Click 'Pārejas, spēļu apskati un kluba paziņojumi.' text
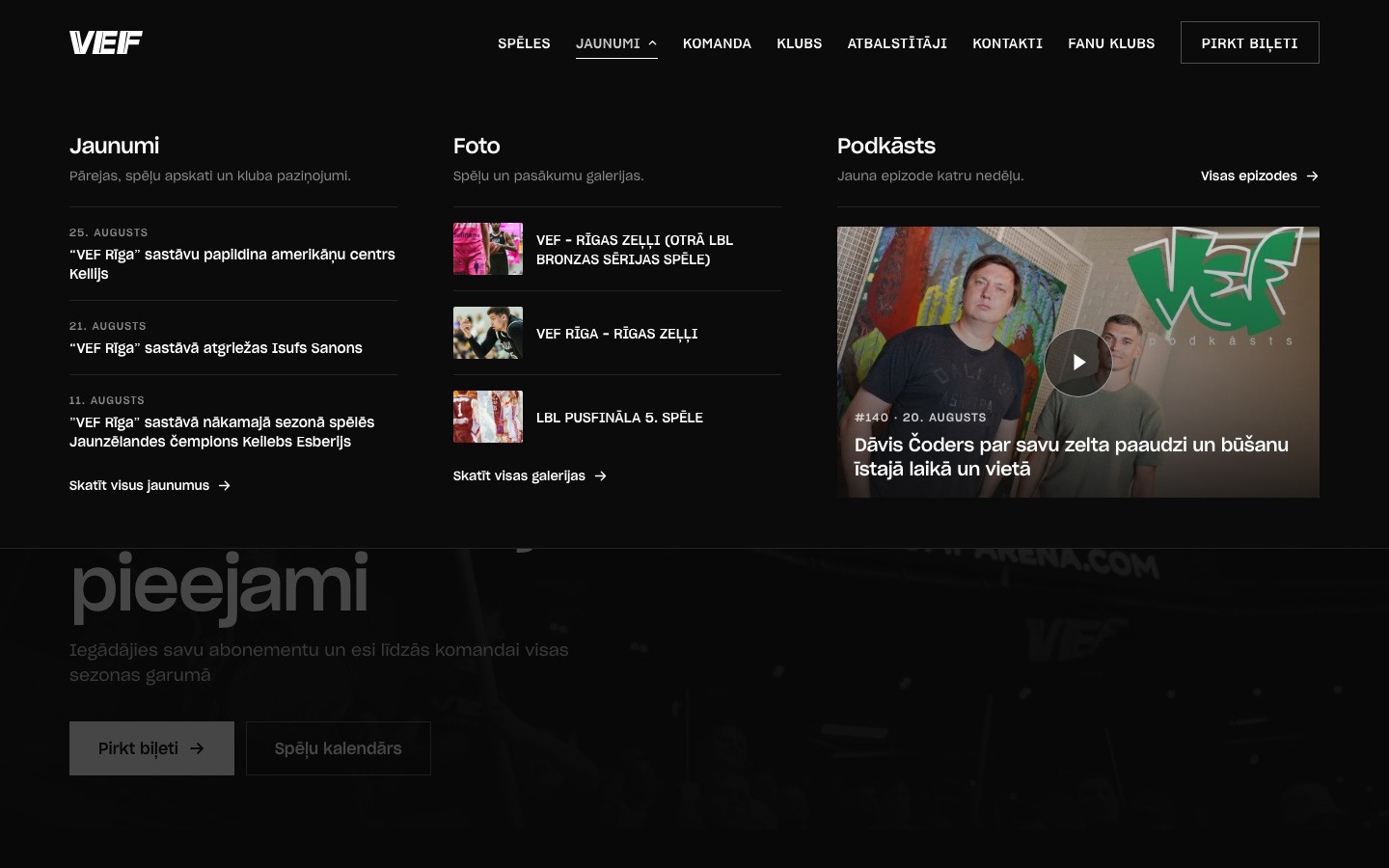The width and height of the screenshot is (1389, 868). point(210,176)
